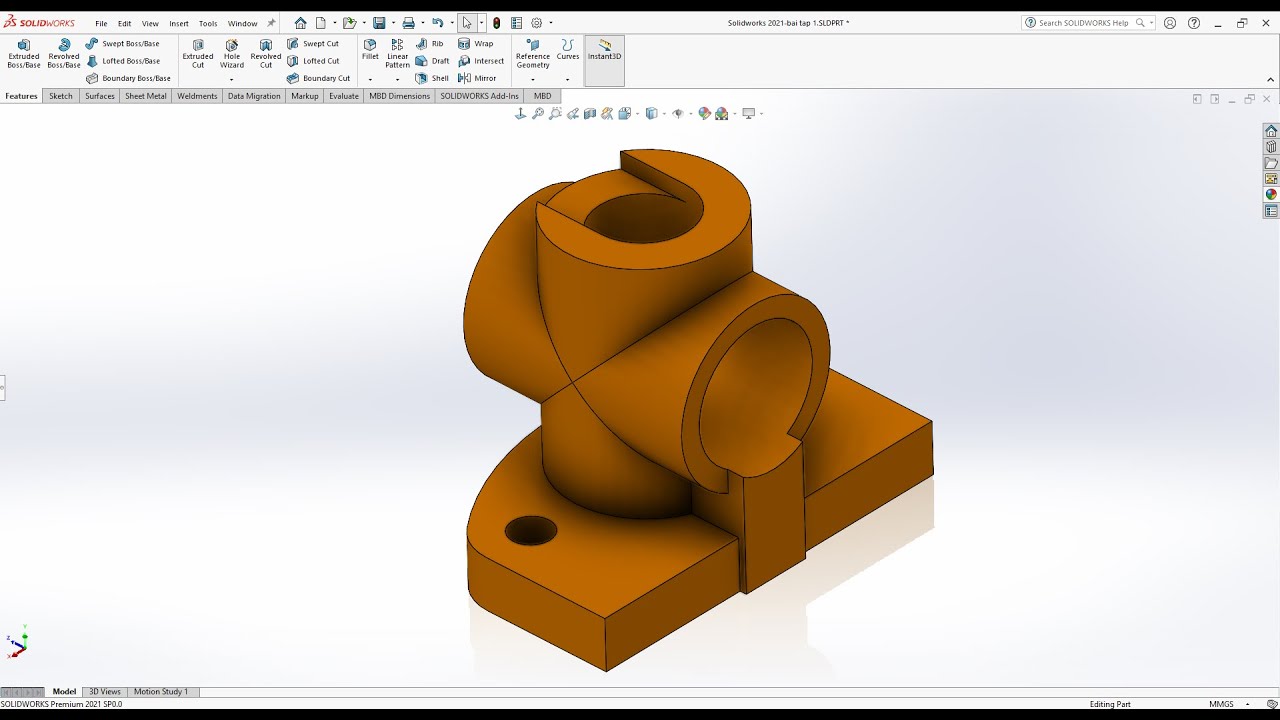Screen dimensions: 1280x720
Task: Select the Revolved Boss/Base tool
Action: [x=64, y=54]
